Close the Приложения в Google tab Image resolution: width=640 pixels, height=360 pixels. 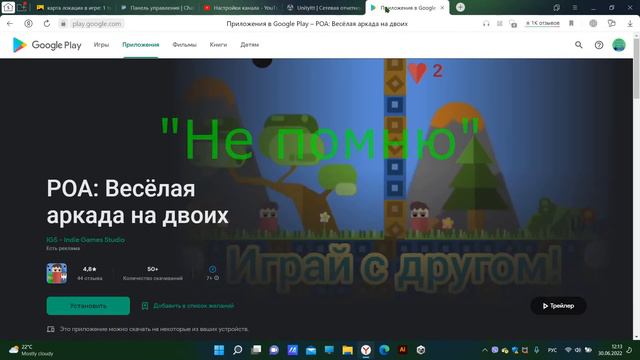point(442,8)
